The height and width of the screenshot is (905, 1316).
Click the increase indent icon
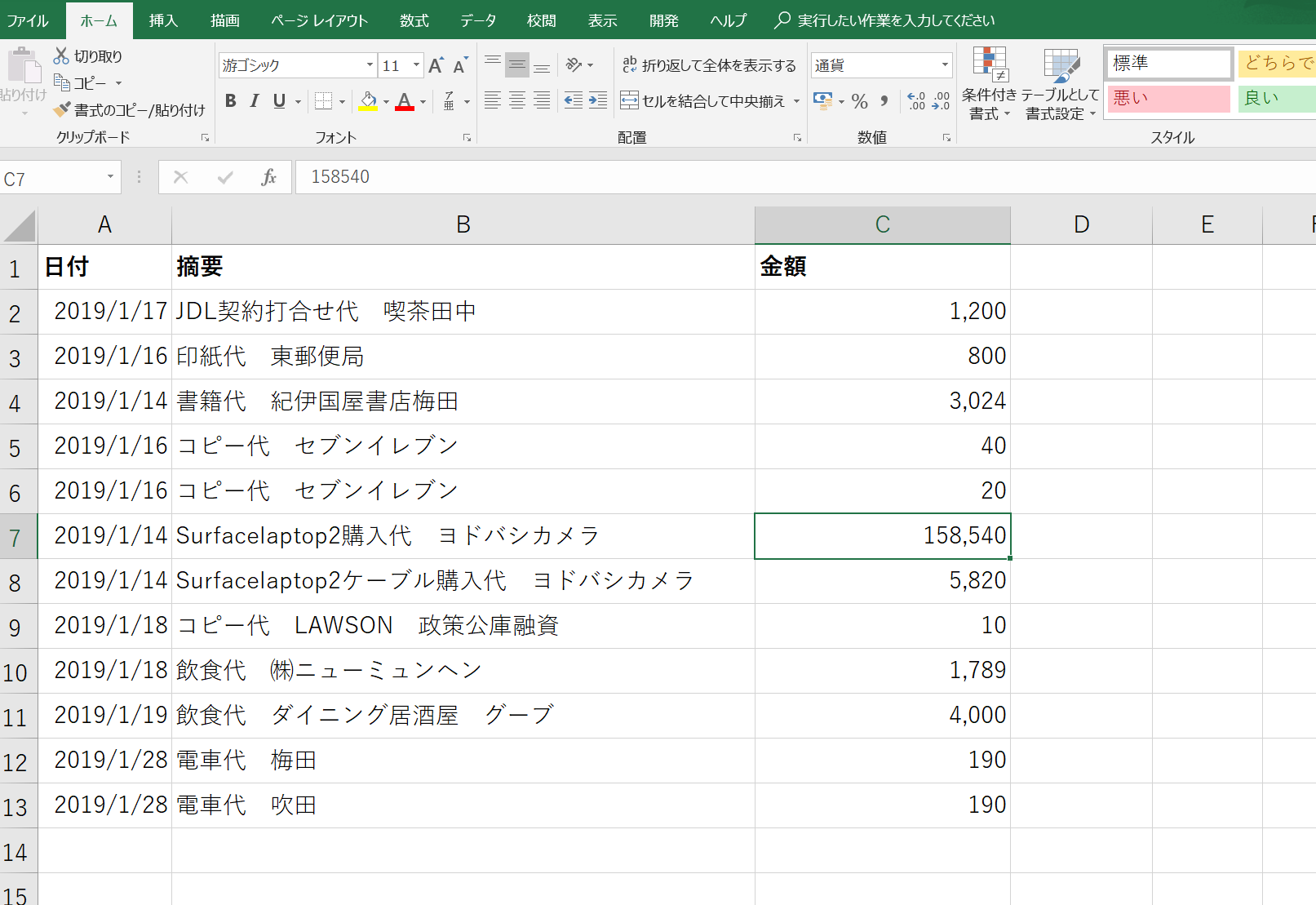tap(598, 100)
